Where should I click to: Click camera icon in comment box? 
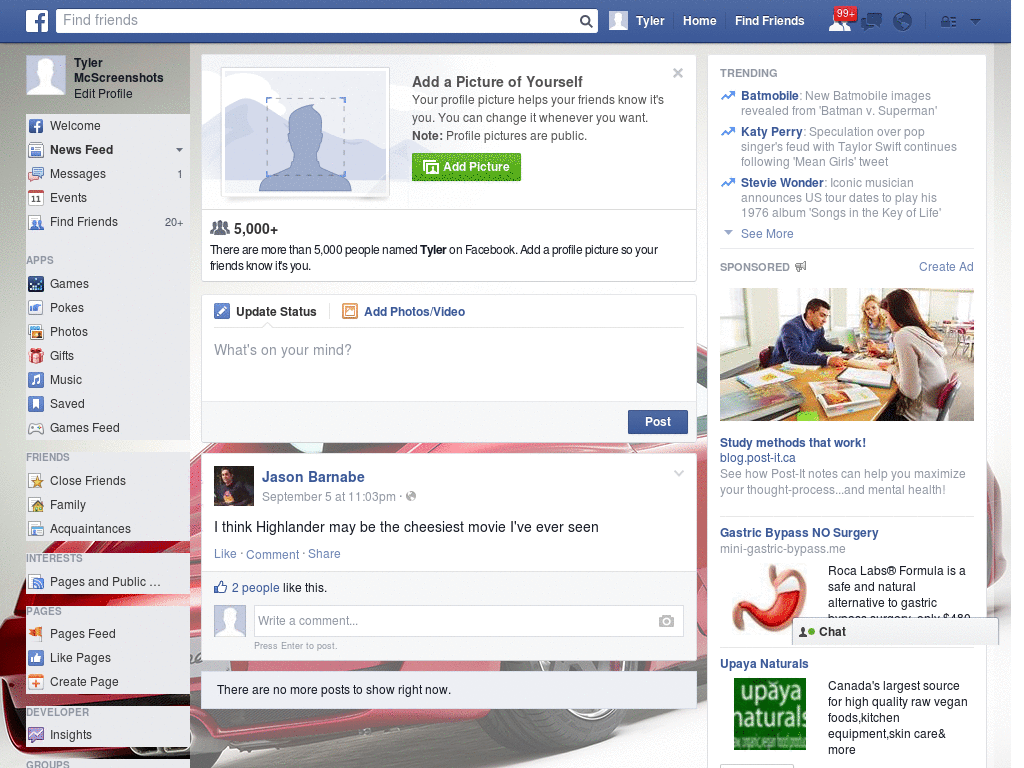pos(666,621)
